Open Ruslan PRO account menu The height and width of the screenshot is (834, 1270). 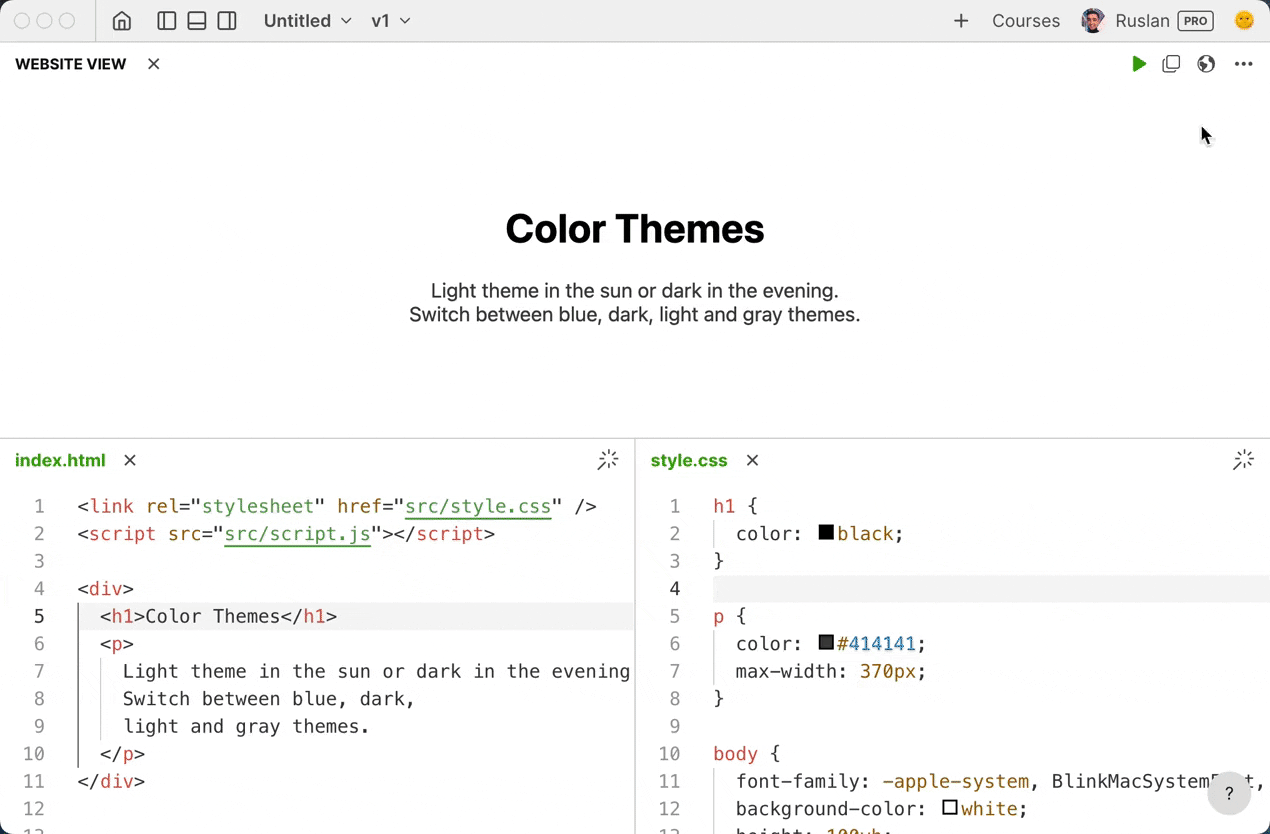coord(1148,21)
